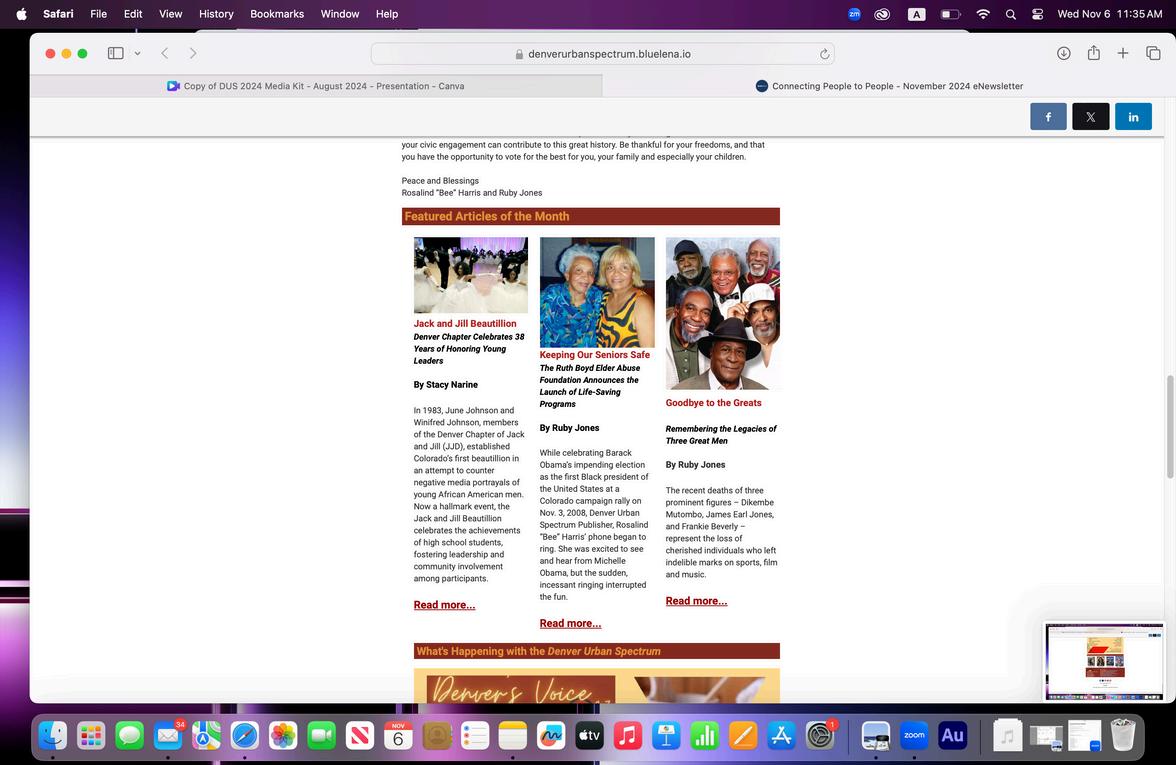Open Numbers from the Dock
Viewport: 1176px width, 765px height.
[x=705, y=736]
